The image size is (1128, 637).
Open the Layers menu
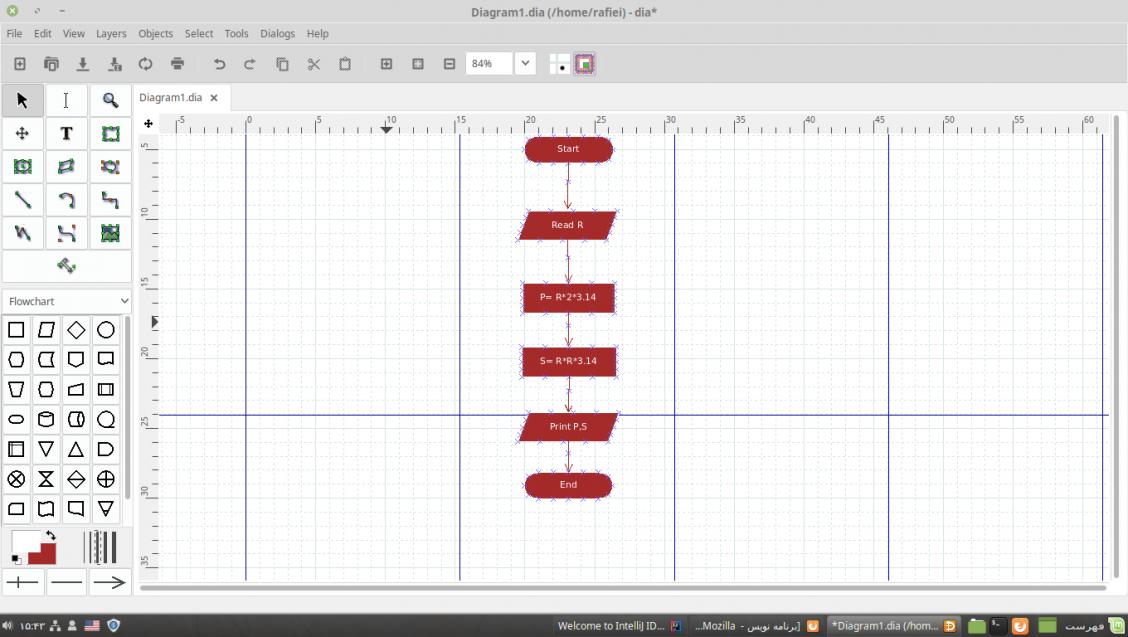(111, 33)
